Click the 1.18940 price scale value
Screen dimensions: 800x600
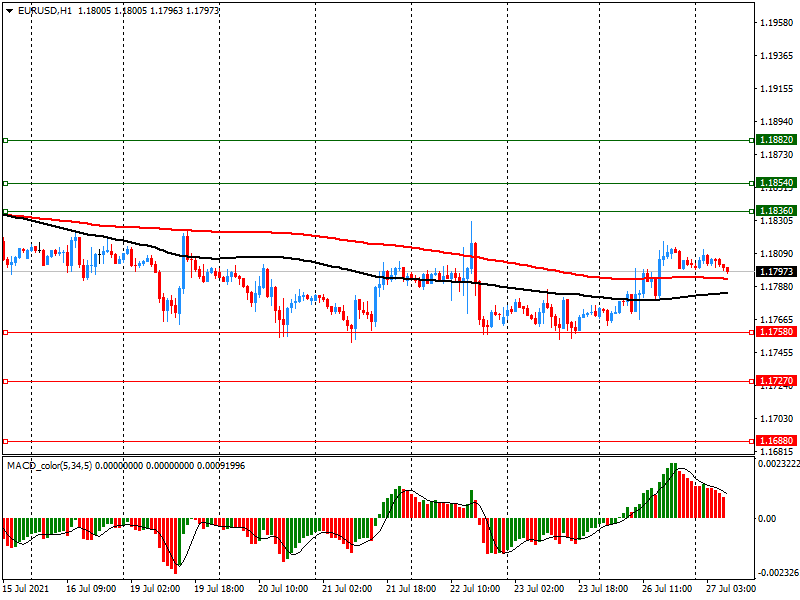[x=777, y=121]
